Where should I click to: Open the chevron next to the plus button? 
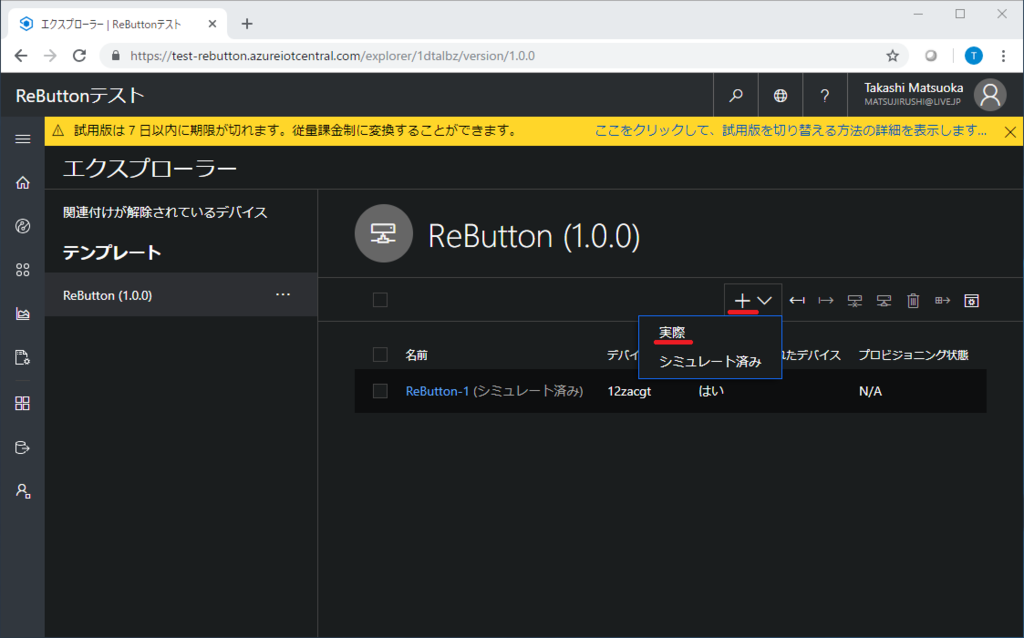pyautogui.click(x=764, y=300)
